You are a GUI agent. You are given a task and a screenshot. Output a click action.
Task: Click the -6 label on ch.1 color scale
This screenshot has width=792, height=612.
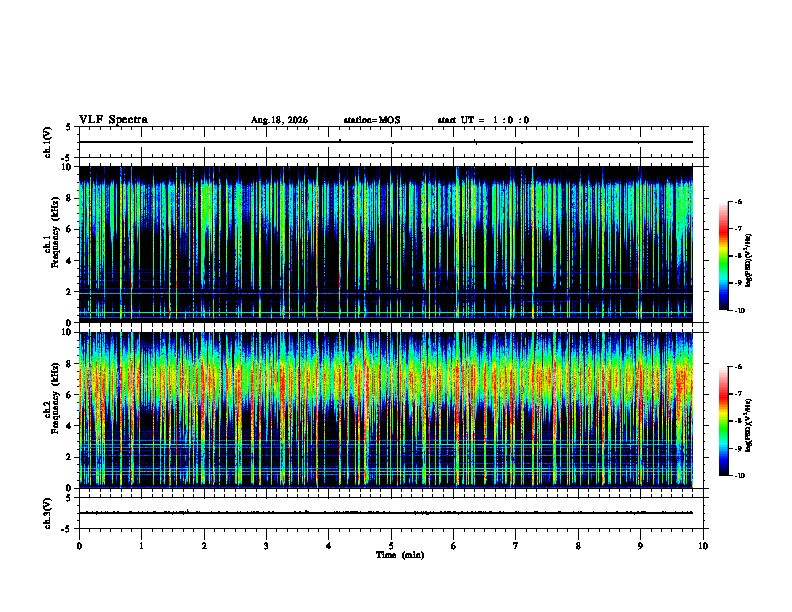click(738, 201)
